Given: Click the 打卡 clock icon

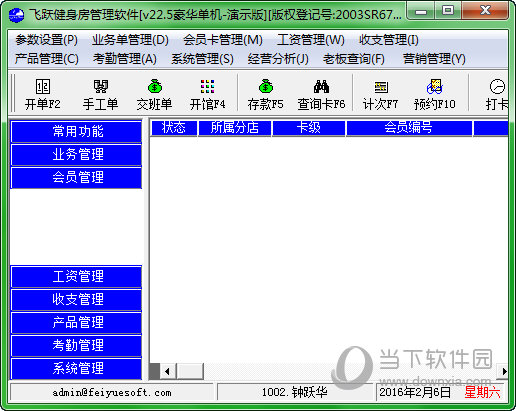Looking at the screenshot, I should [497, 86].
